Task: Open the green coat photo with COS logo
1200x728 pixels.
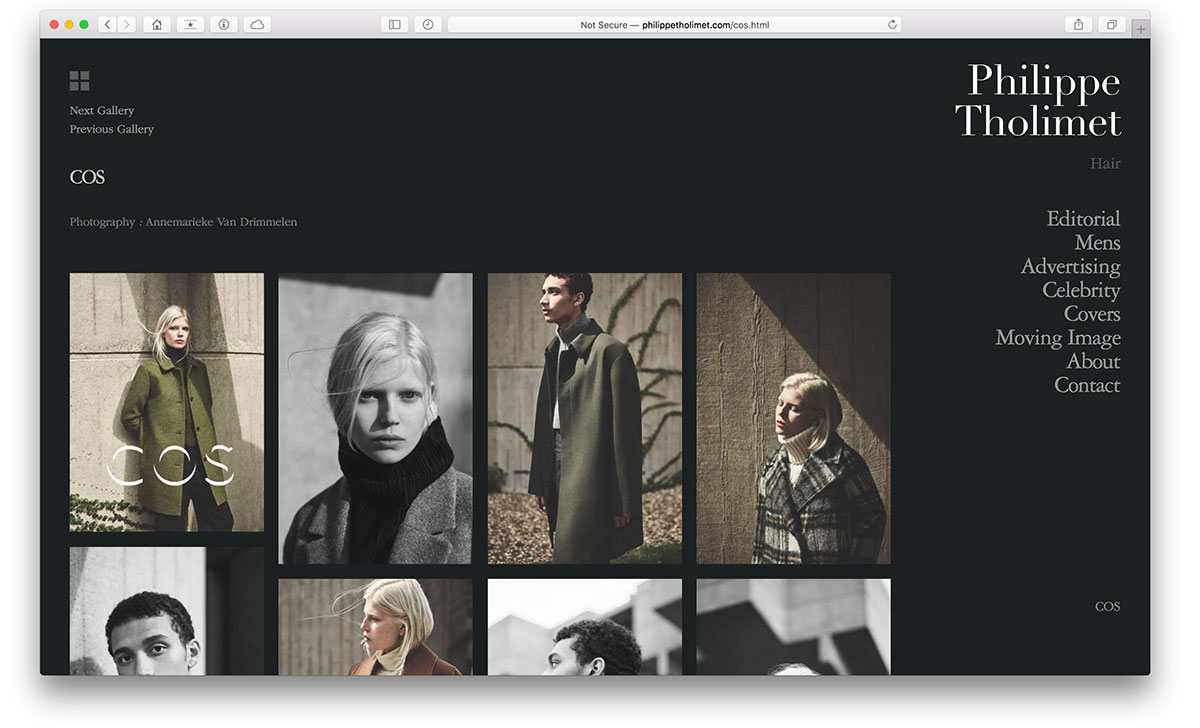Action: coord(167,402)
